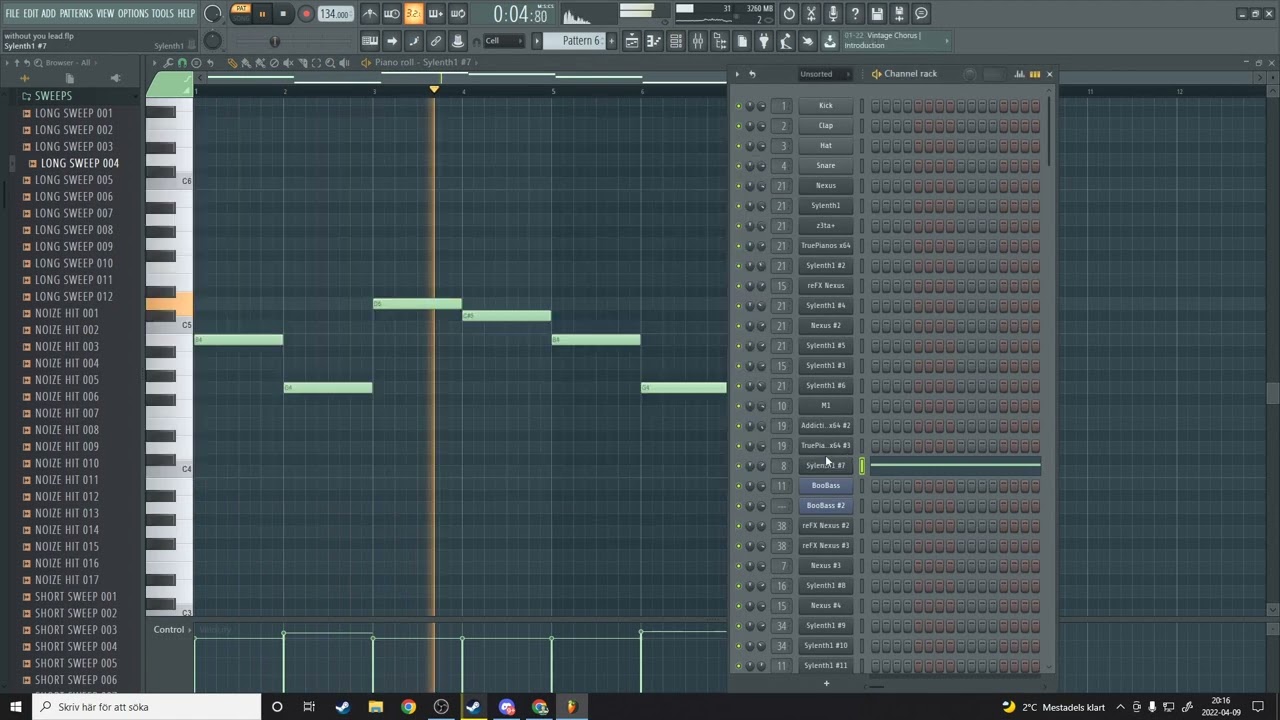Open the piano roll toolbar icon next to playlist

pyautogui.click(x=654, y=41)
